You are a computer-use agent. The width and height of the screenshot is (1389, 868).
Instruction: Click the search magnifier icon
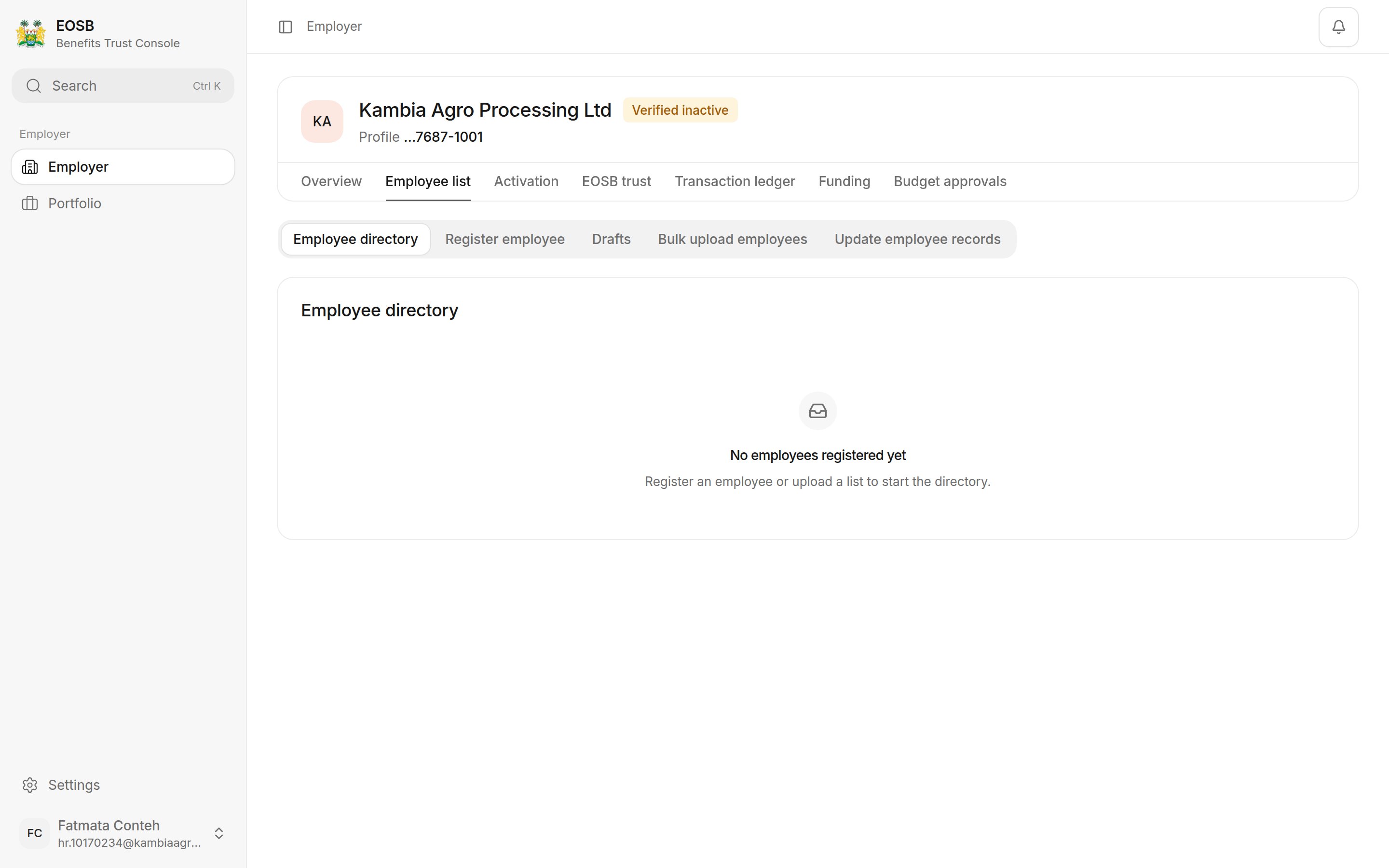coord(34,86)
